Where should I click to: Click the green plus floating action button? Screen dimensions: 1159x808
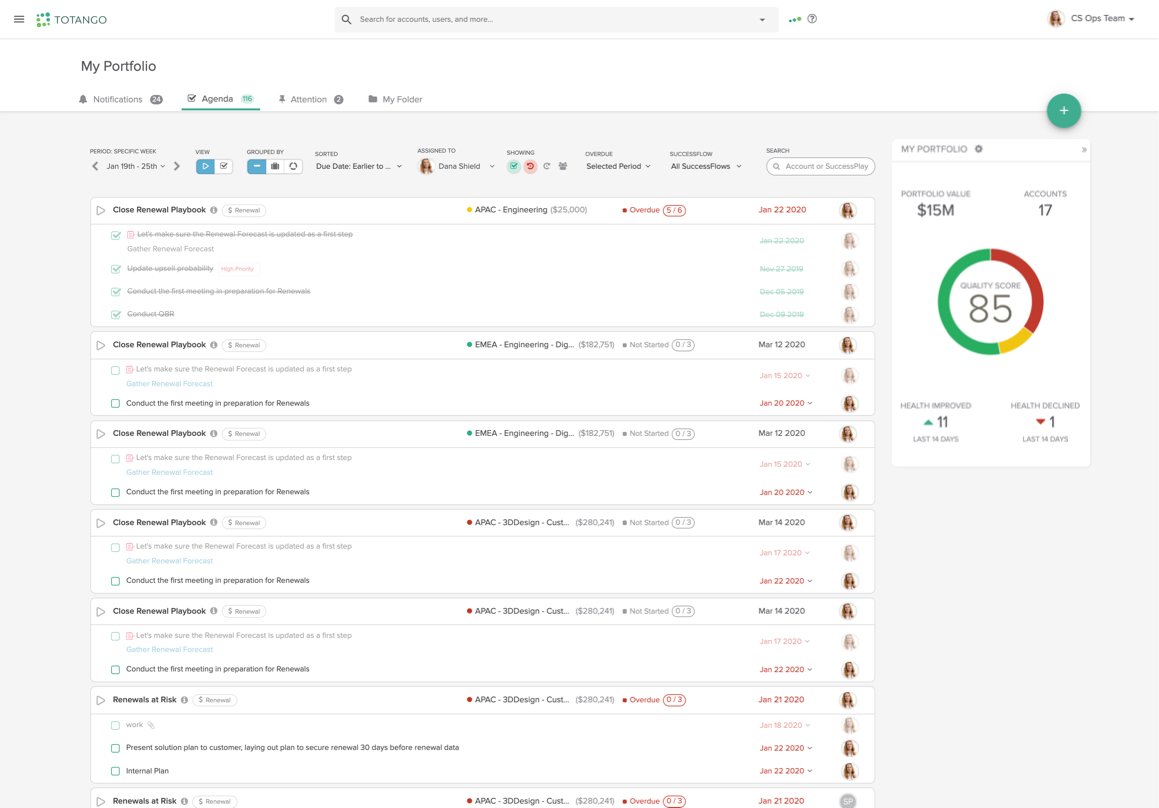tap(1064, 110)
